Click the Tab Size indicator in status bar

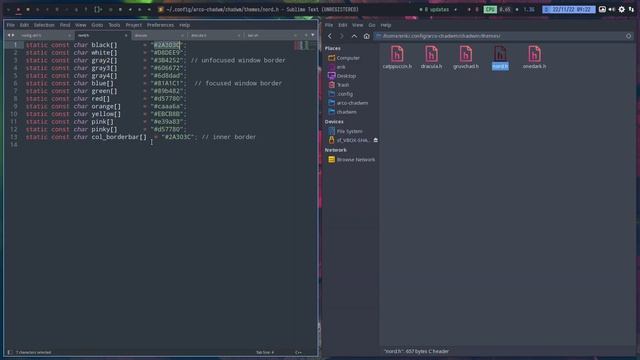(265, 352)
